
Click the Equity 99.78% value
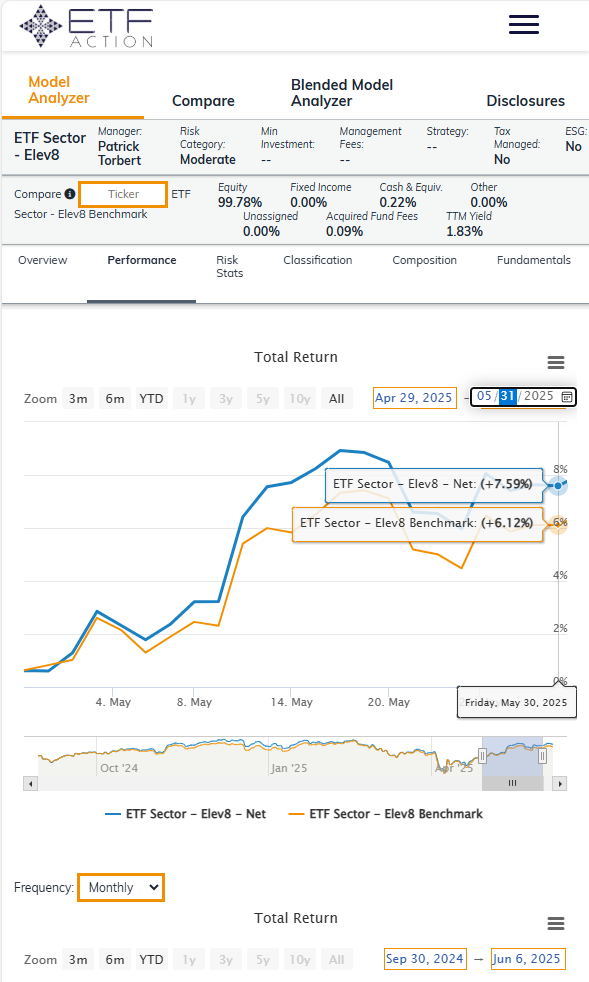pos(240,202)
